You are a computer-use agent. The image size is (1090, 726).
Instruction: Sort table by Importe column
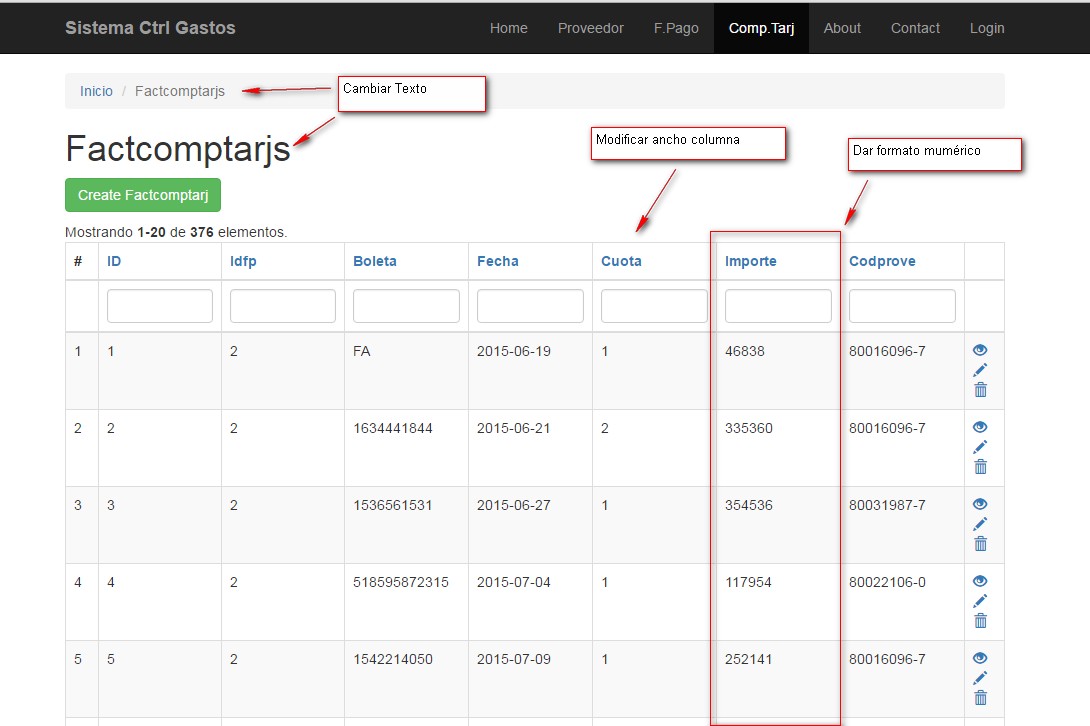click(750, 261)
